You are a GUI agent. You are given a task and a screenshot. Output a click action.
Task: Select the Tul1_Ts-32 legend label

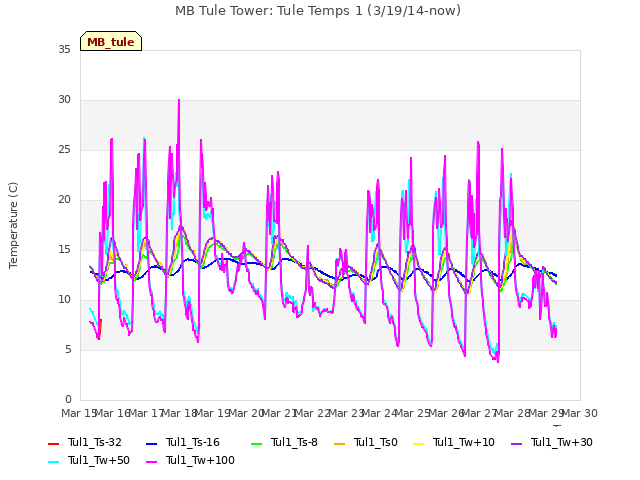[x=95, y=442]
